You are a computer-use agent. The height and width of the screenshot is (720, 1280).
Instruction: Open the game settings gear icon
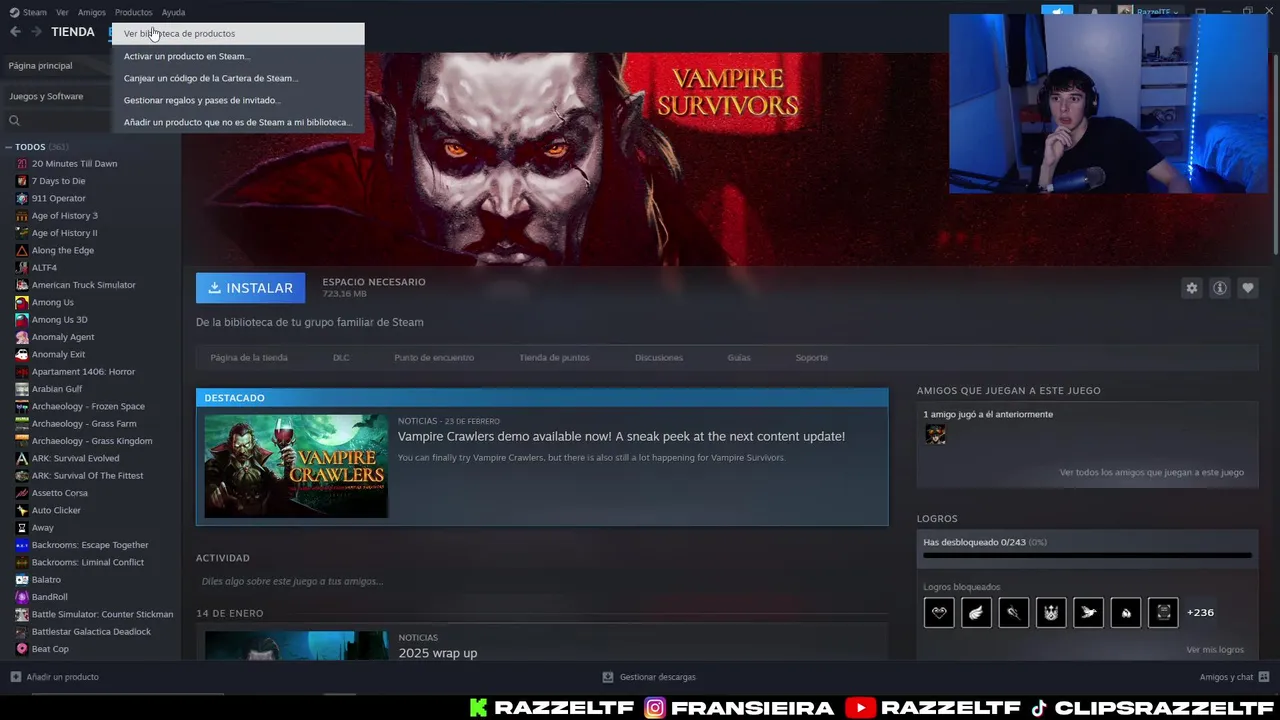click(x=1192, y=288)
